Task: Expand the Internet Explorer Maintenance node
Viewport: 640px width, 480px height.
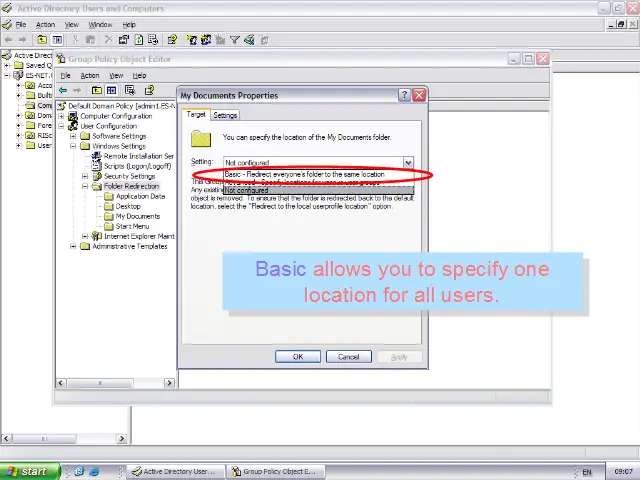Action: click(85, 236)
